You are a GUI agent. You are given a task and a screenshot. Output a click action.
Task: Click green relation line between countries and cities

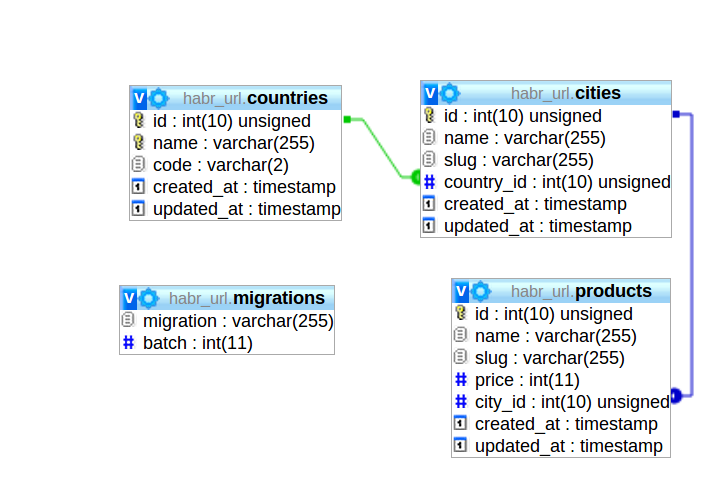[382, 148]
